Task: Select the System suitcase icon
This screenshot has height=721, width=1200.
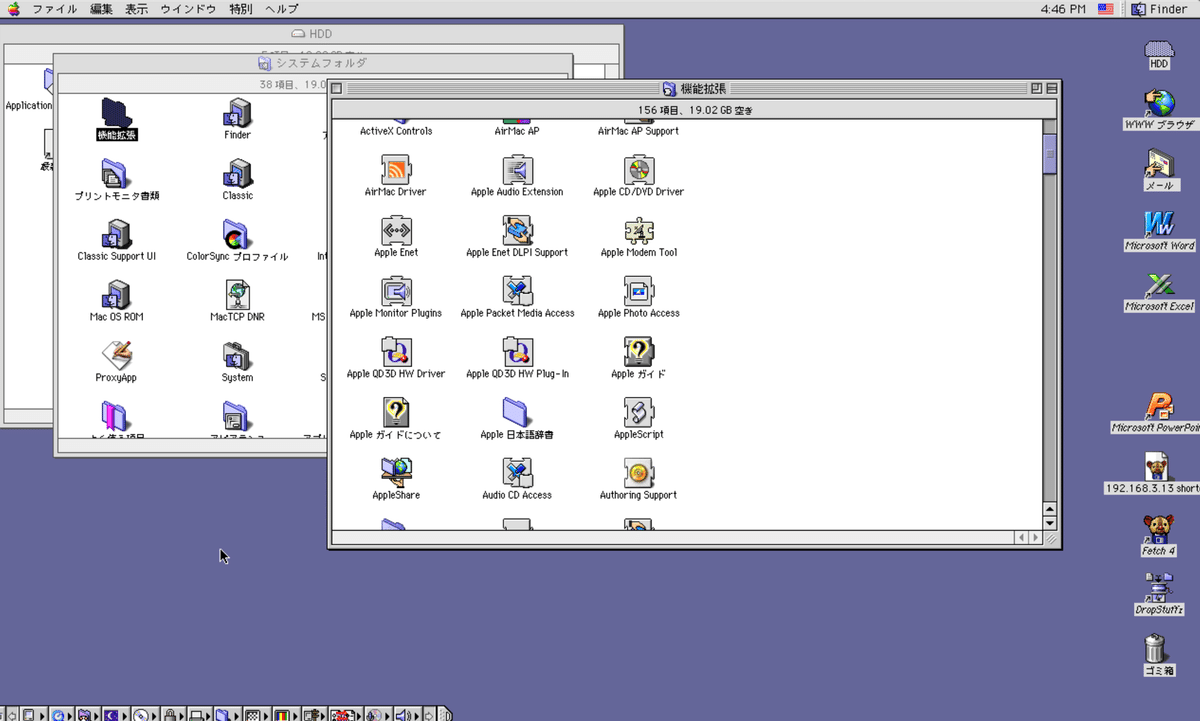Action: pos(237,356)
